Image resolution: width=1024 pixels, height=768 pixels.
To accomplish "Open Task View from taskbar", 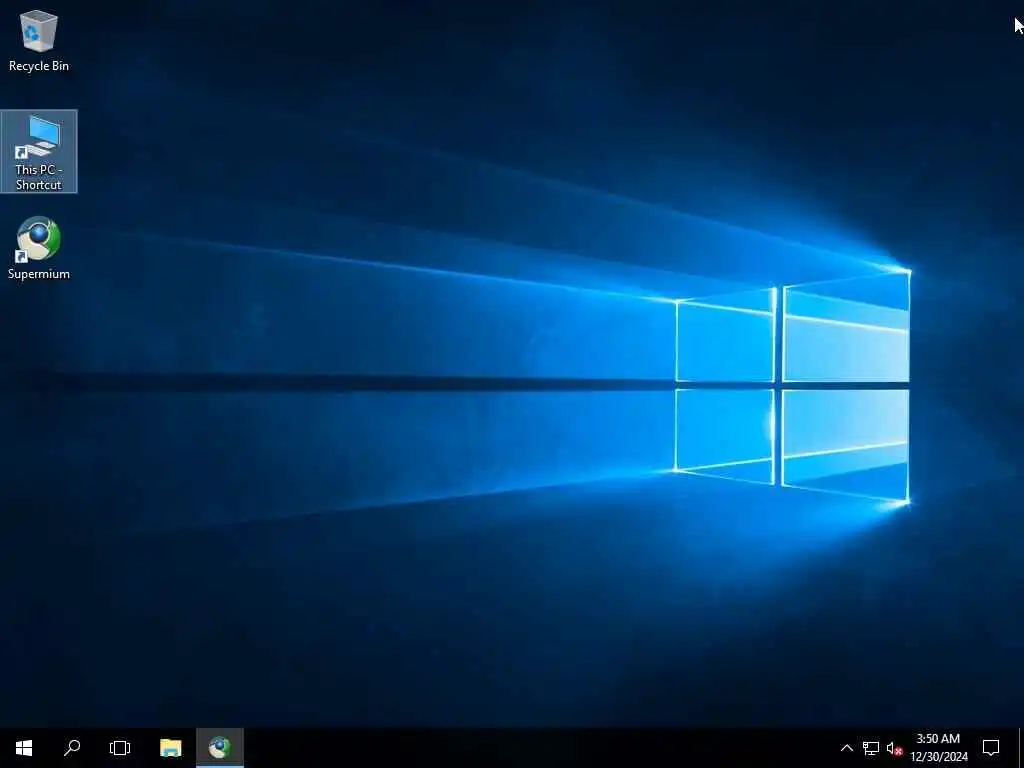I will point(120,748).
